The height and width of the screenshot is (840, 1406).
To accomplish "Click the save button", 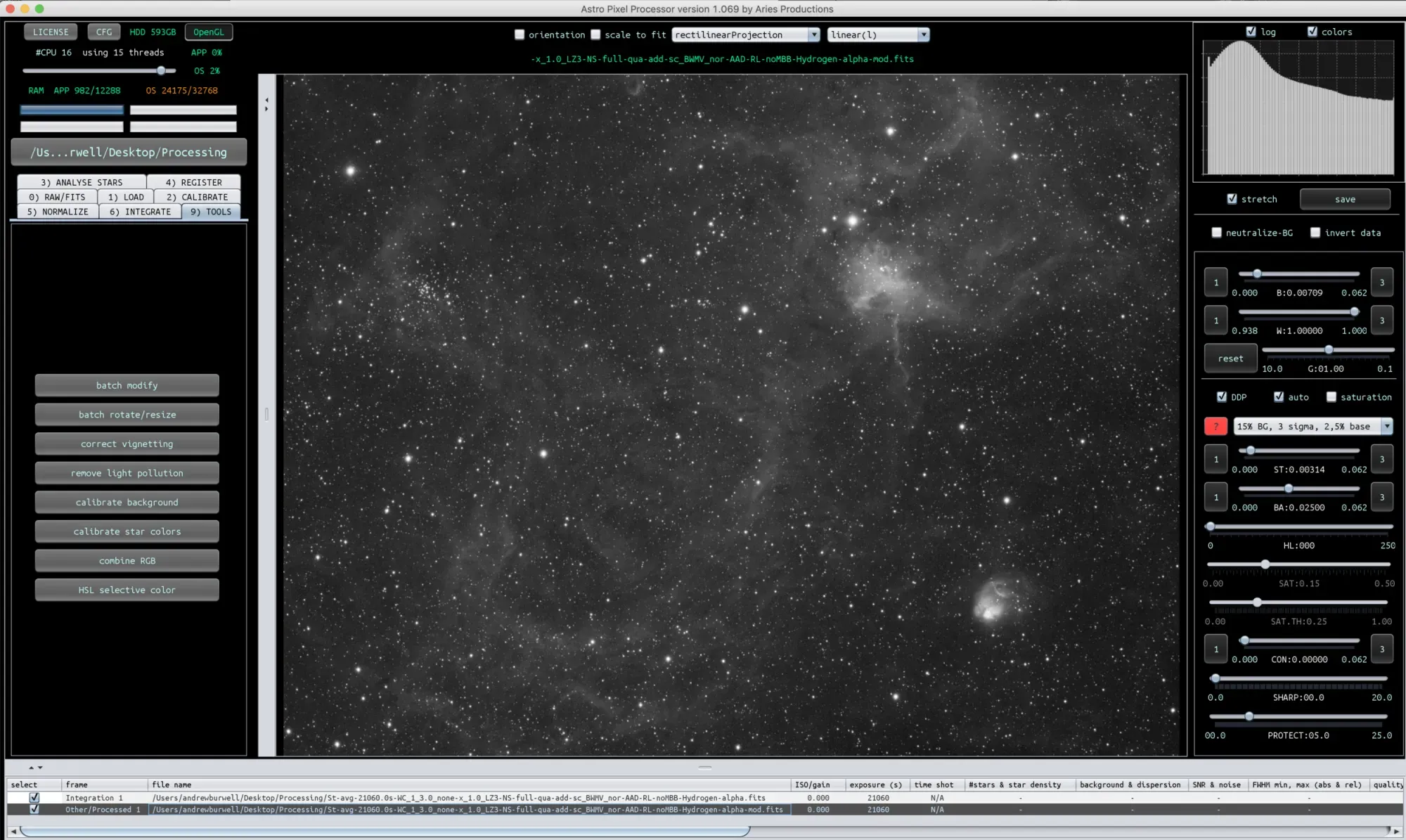I will pyautogui.click(x=1344, y=199).
